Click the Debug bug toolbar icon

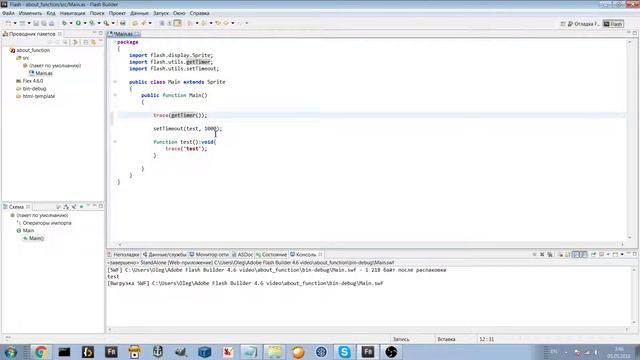click(64, 23)
